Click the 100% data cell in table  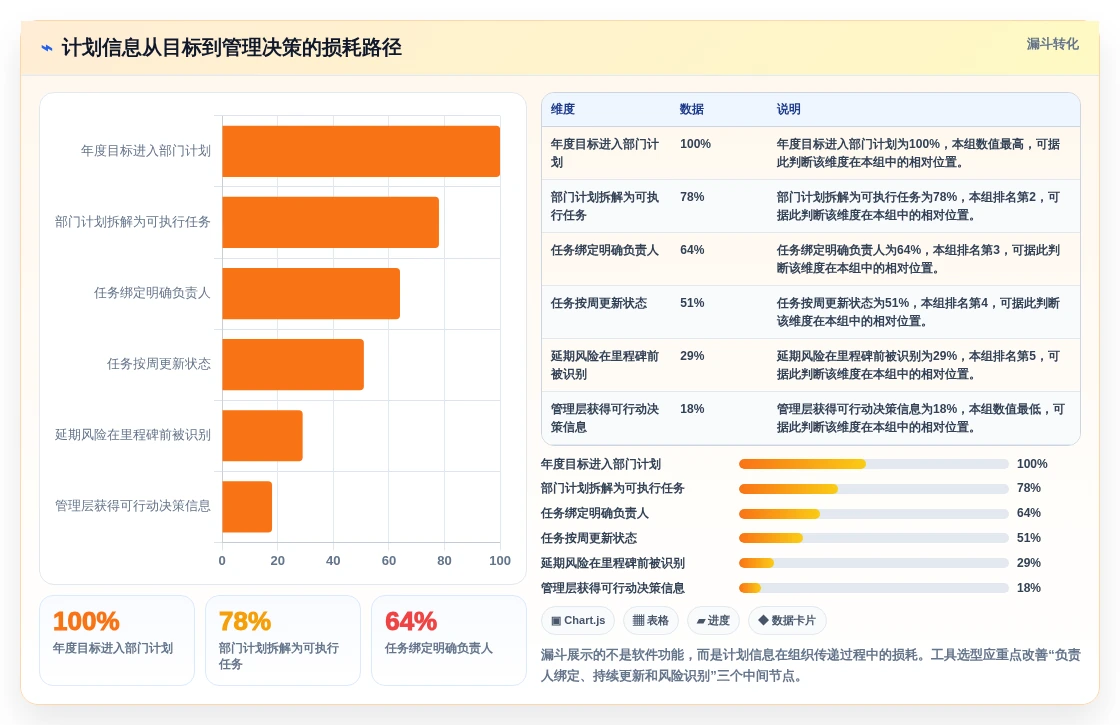click(695, 144)
